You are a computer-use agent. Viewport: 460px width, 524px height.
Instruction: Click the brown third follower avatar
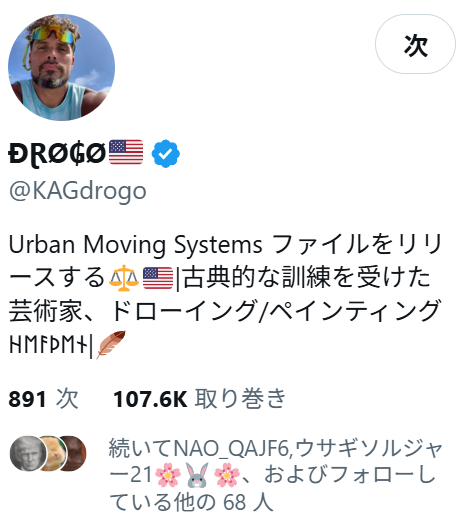point(75,453)
